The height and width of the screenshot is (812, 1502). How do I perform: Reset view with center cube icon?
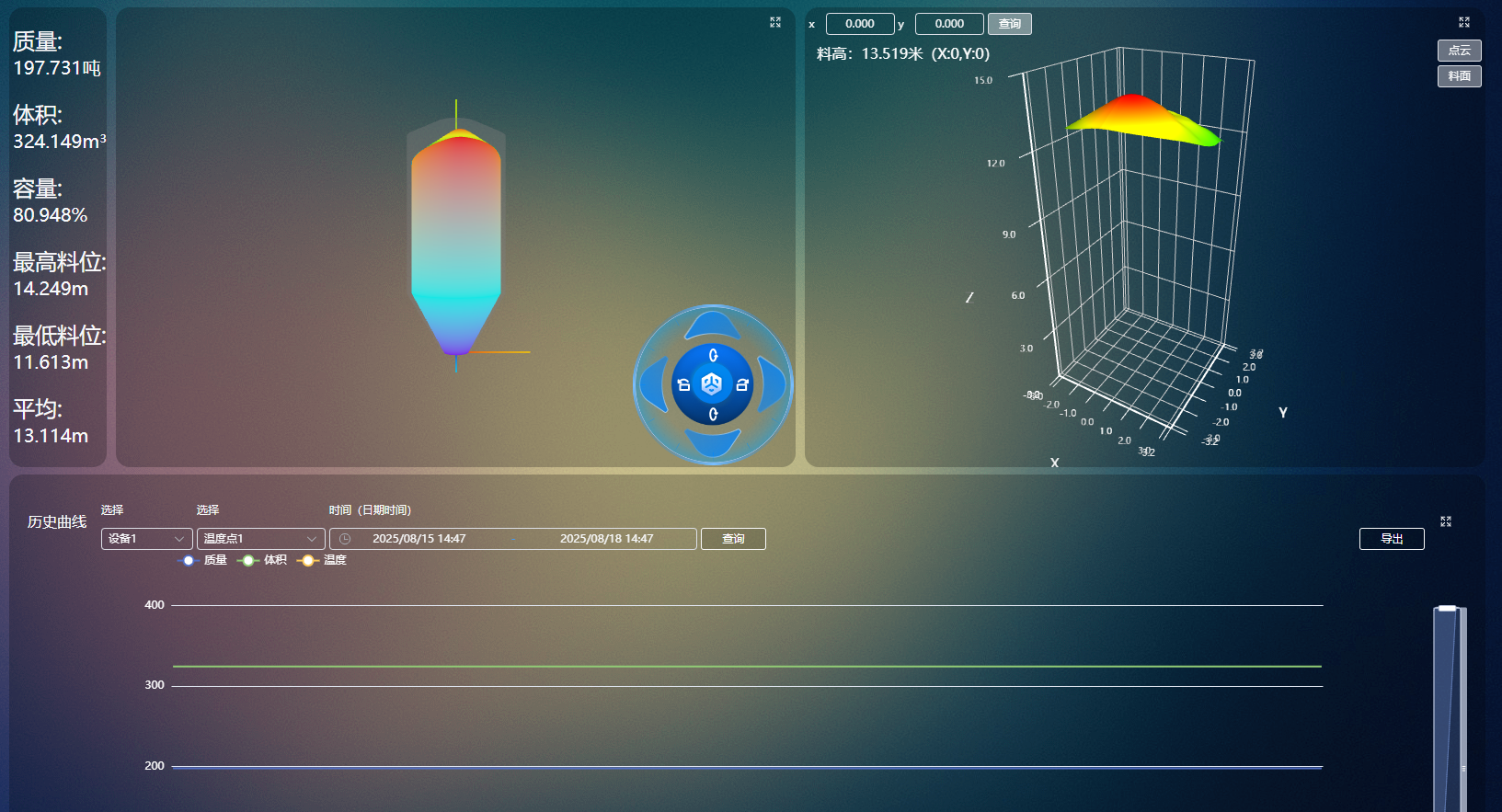point(712,384)
